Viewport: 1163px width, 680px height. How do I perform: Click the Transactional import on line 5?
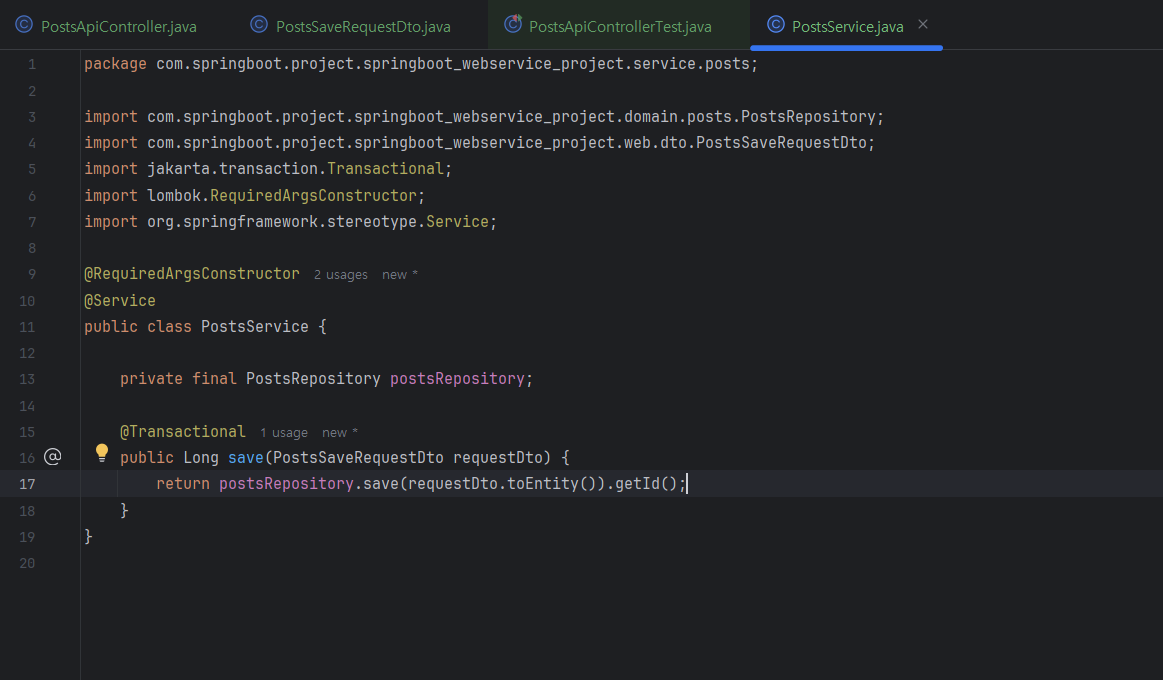tap(385, 168)
